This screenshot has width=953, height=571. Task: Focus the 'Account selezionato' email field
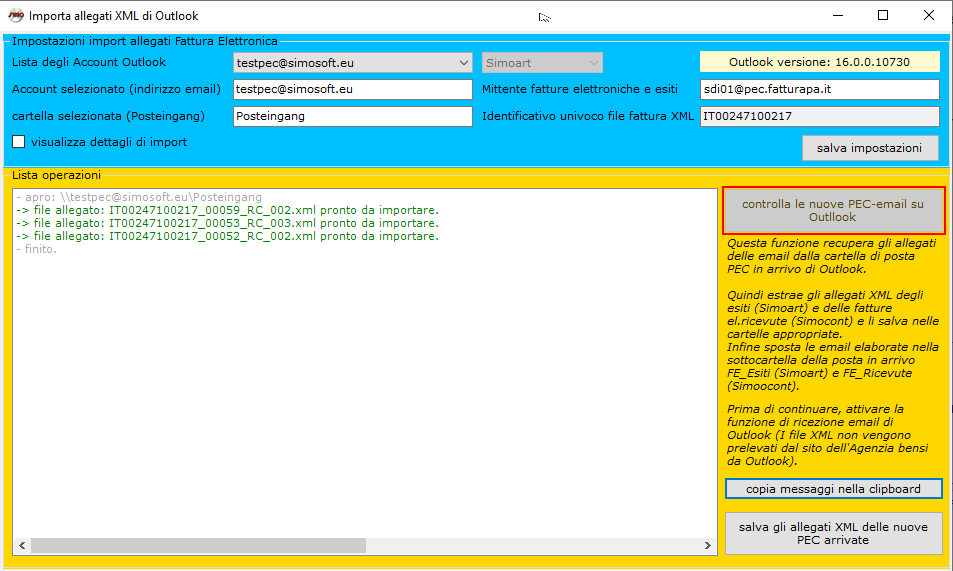(352, 90)
